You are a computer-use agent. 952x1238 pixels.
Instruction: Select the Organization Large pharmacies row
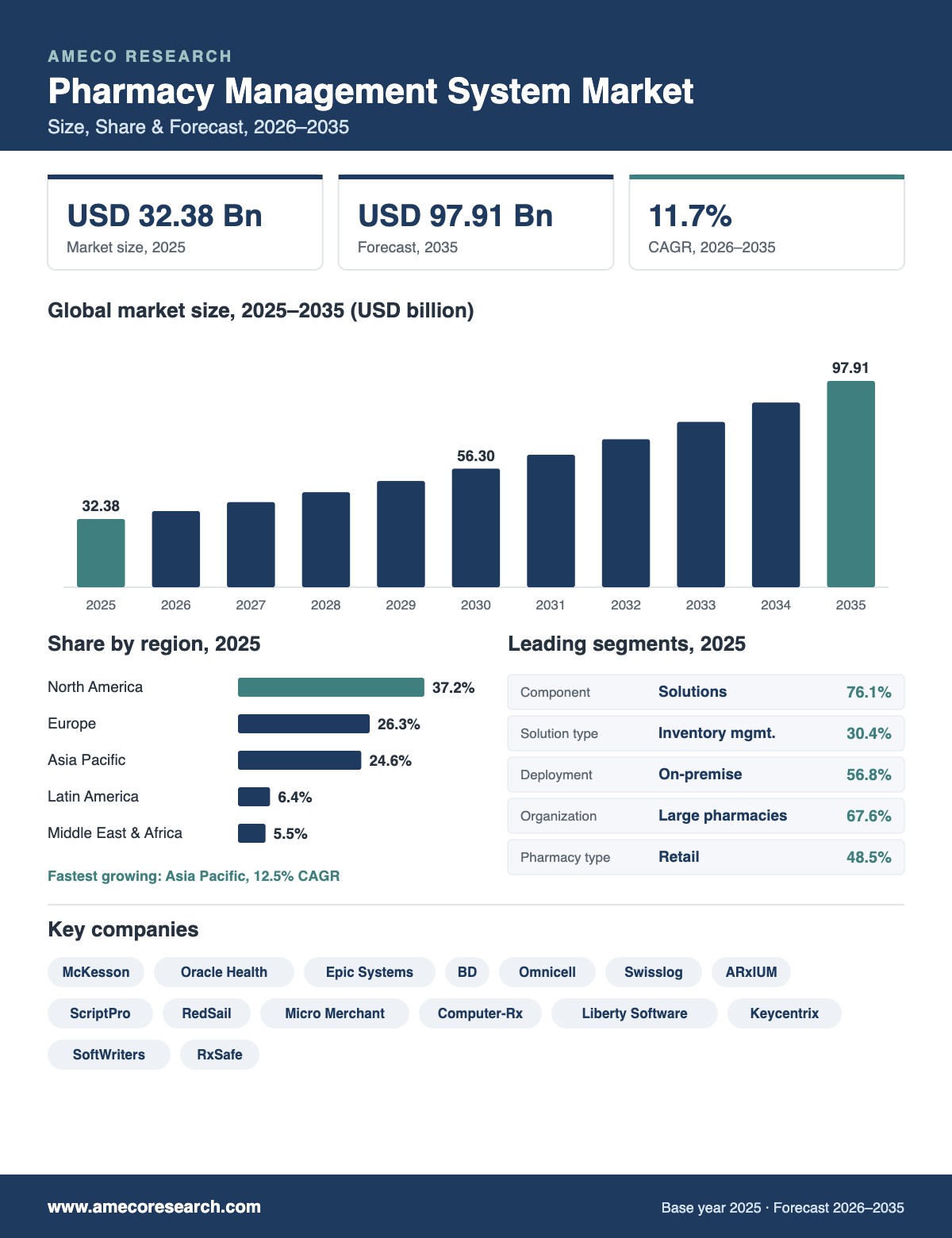point(706,816)
